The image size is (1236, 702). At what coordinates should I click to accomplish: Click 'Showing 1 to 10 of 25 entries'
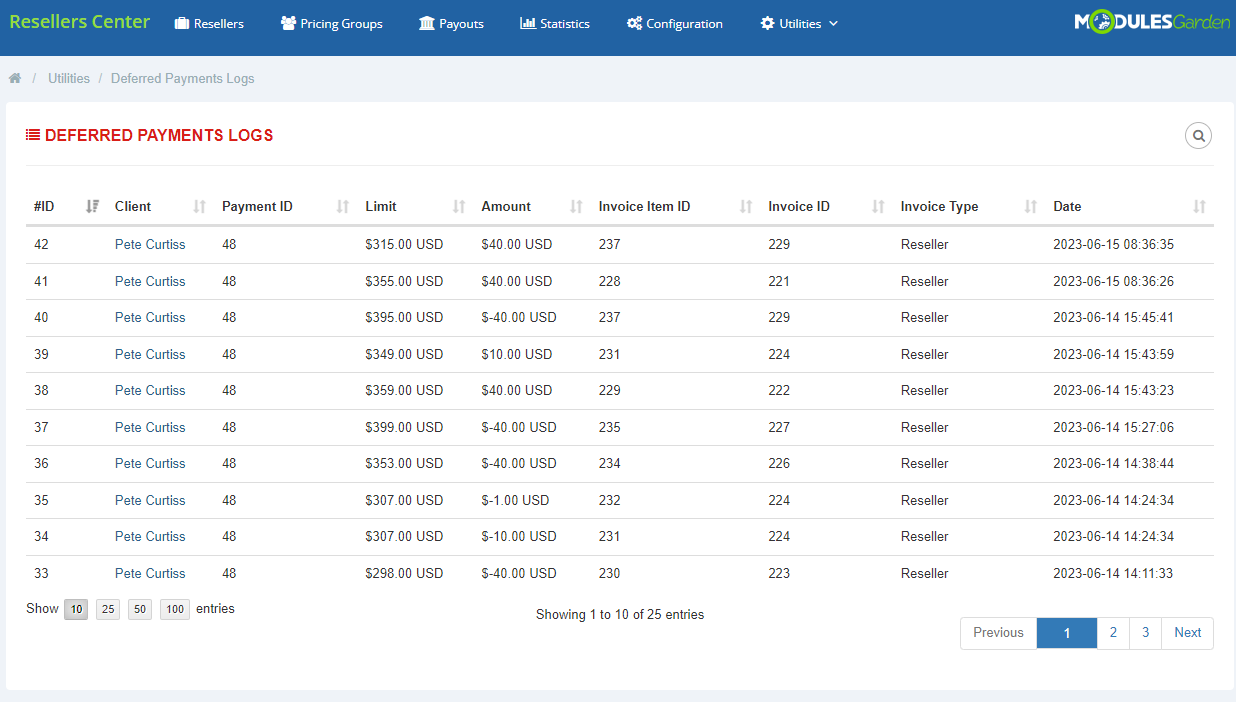[620, 614]
